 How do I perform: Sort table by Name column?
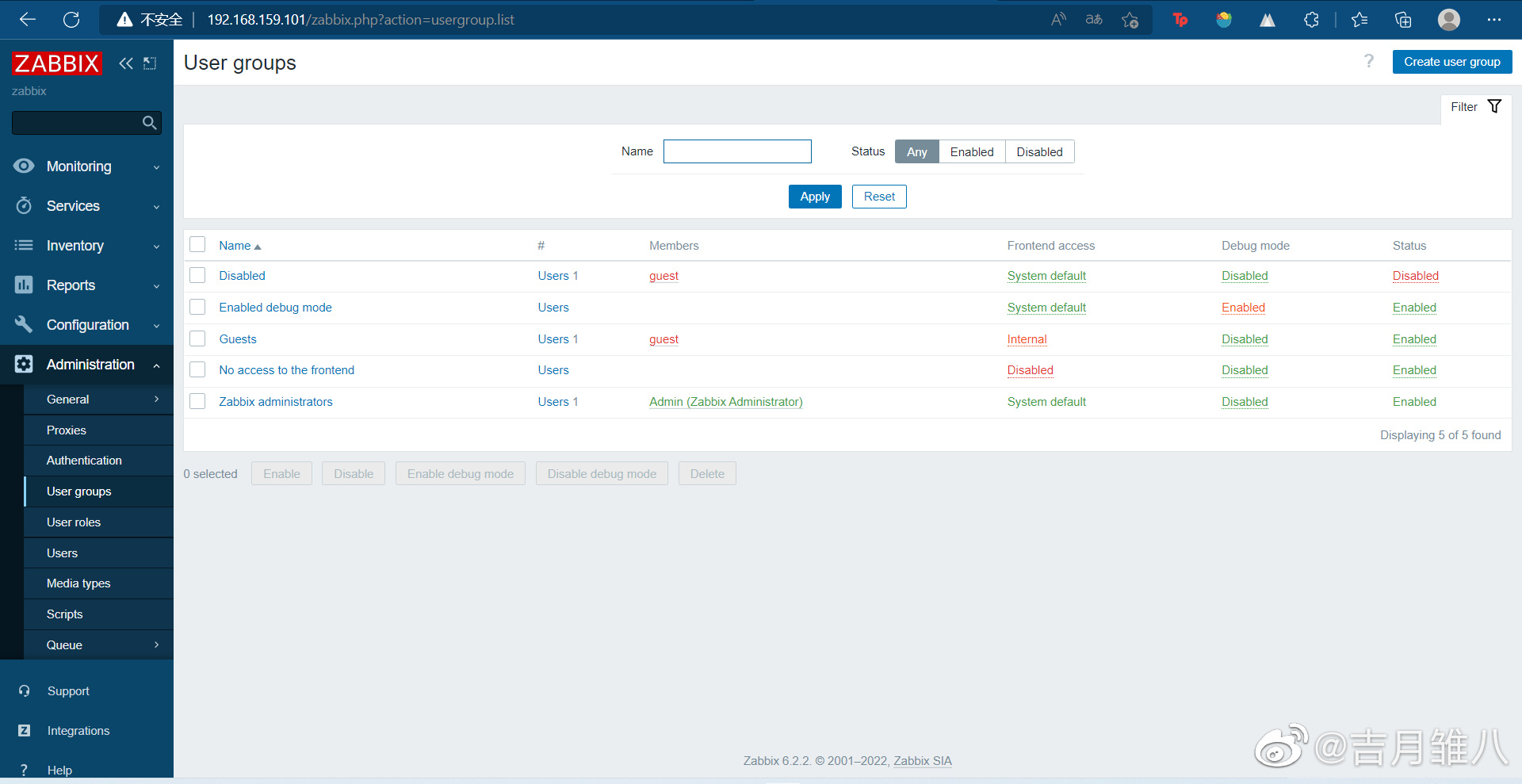point(239,246)
